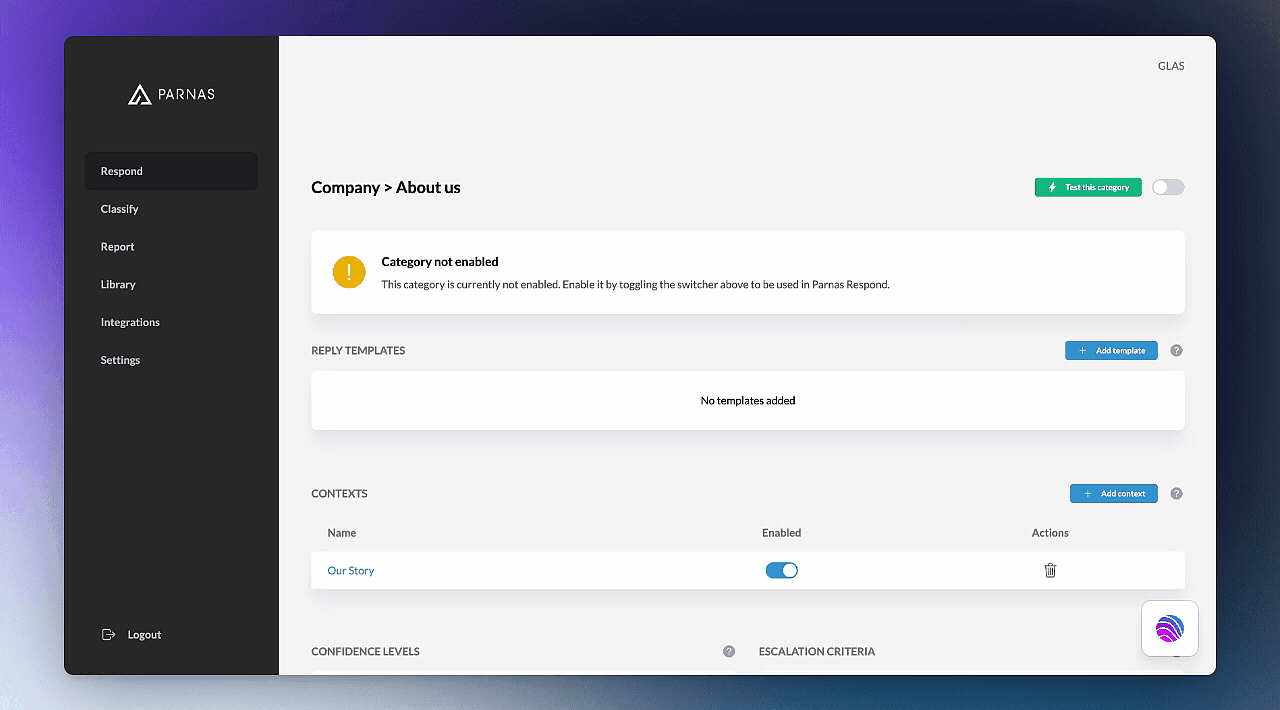Open the Report page
This screenshot has width=1280, height=710.
118,247
